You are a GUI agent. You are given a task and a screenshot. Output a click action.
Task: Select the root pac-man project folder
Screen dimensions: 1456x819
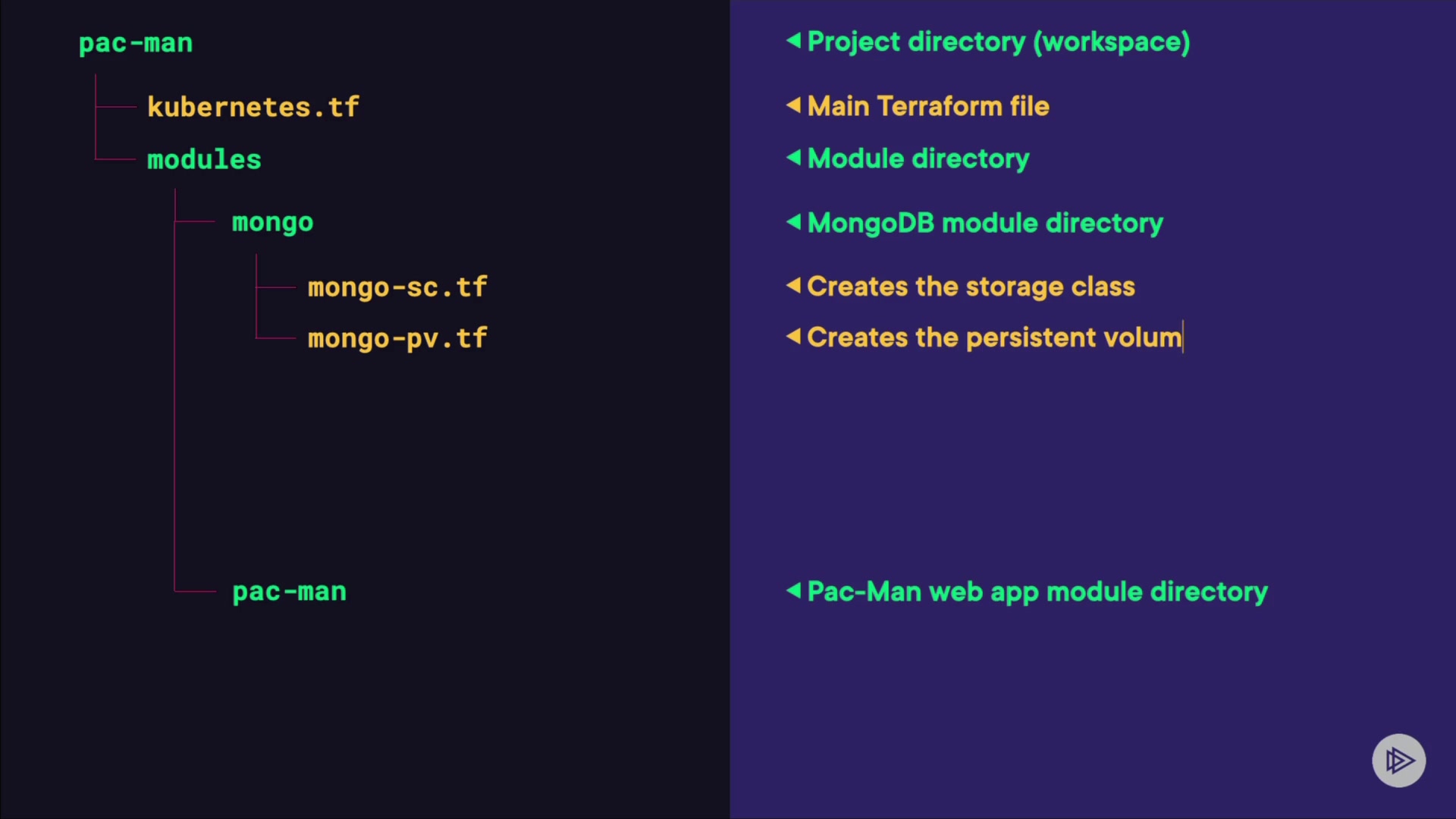click(136, 43)
